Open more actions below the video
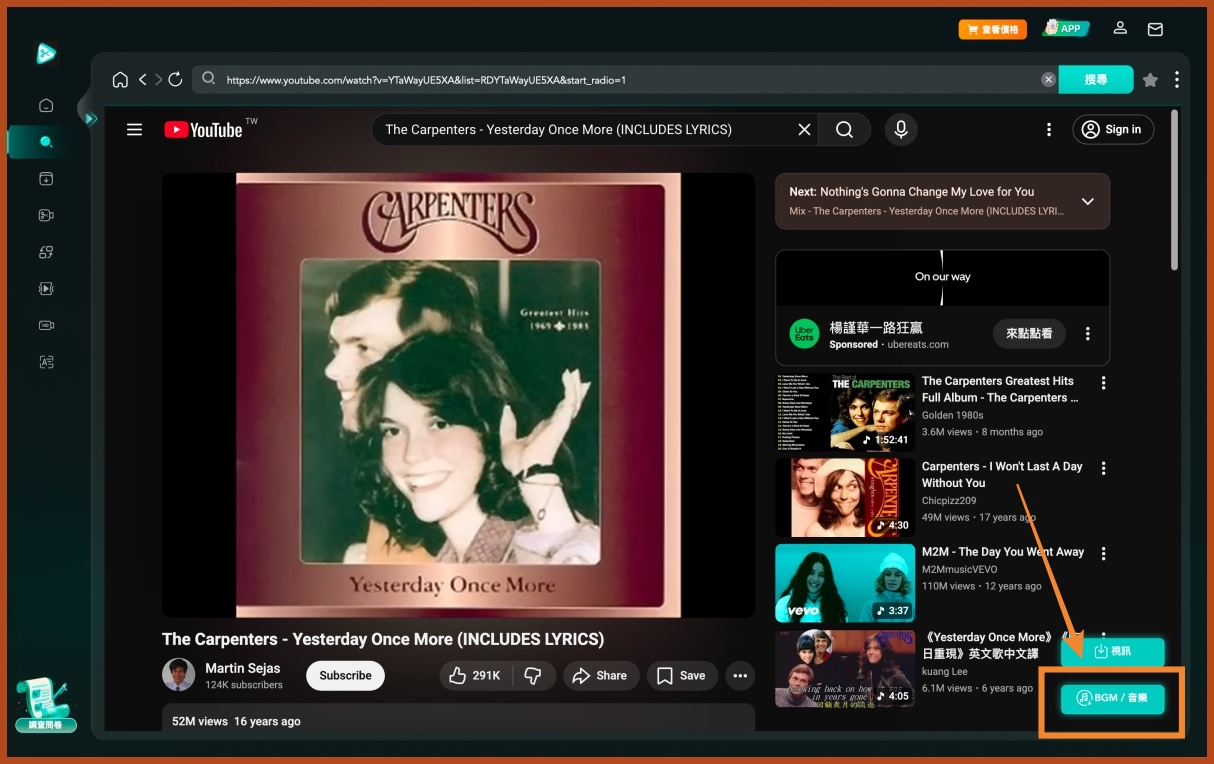1214x764 pixels. (740, 676)
